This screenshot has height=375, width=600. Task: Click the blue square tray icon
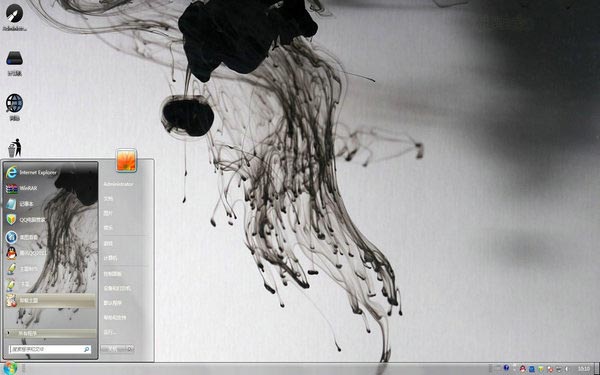pyautogui.click(x=532, y=369)
